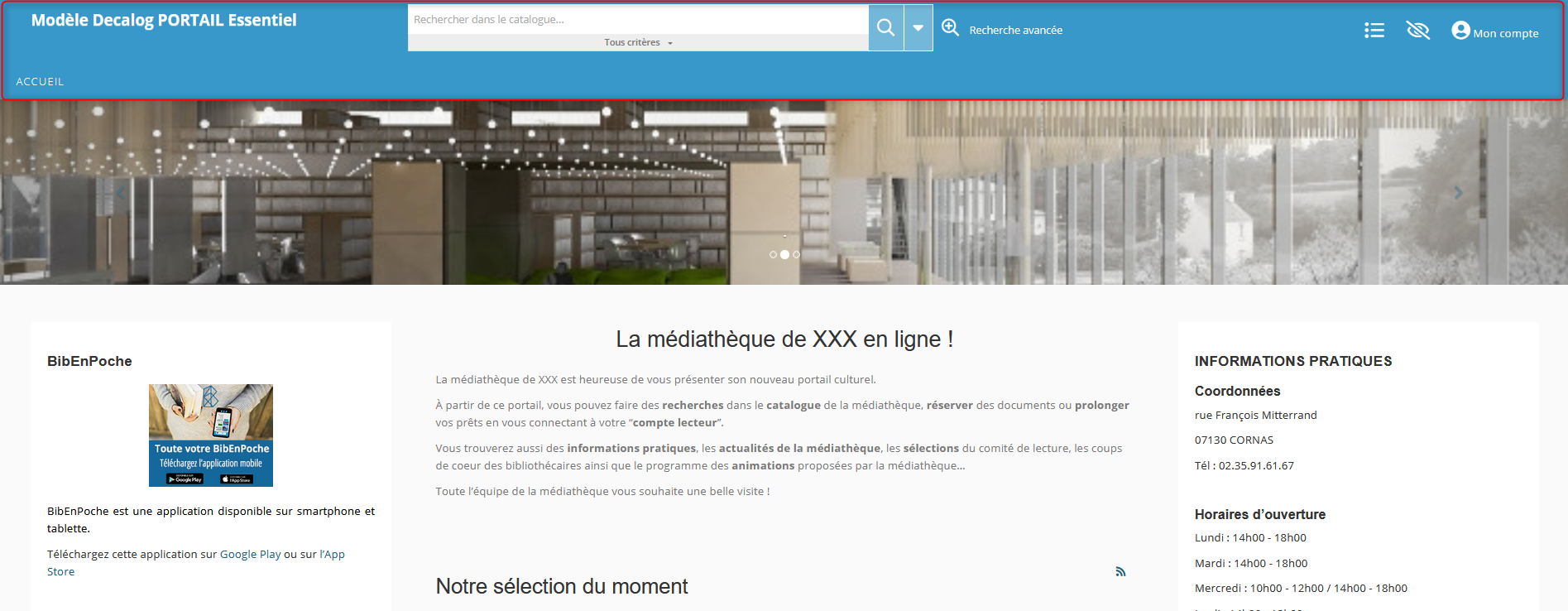Advance the carousel with the right arrow
1568x611 pixels.
click(x=1458, y=193)
